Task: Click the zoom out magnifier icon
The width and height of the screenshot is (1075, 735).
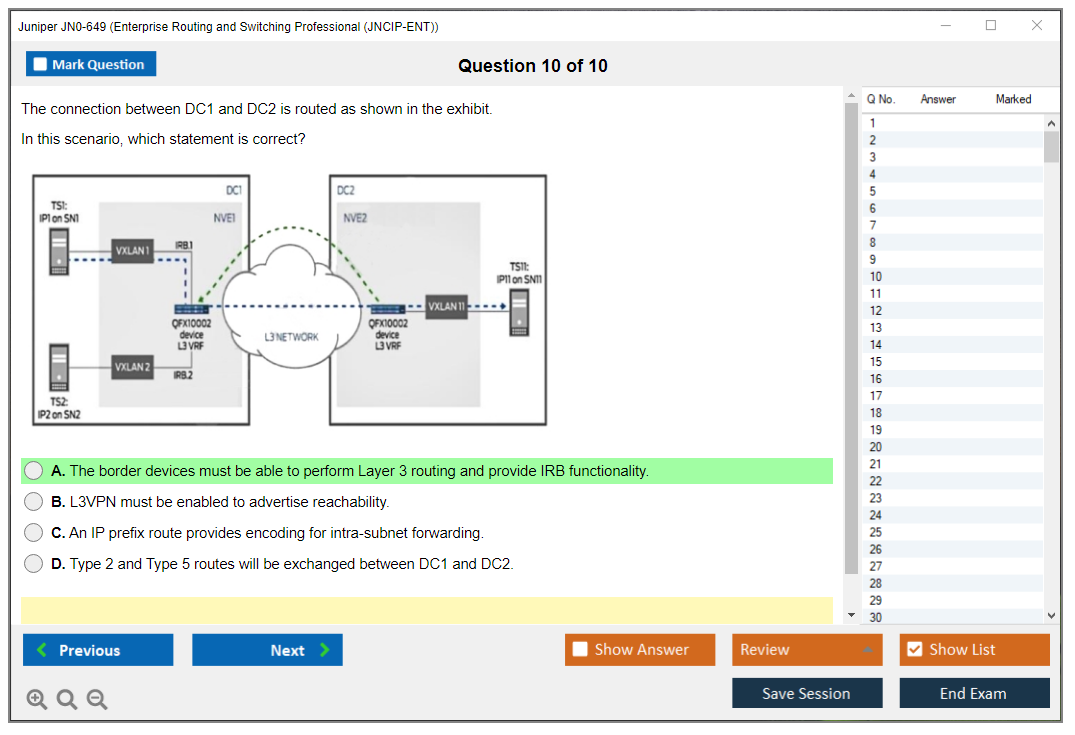Action: point(97,700)
